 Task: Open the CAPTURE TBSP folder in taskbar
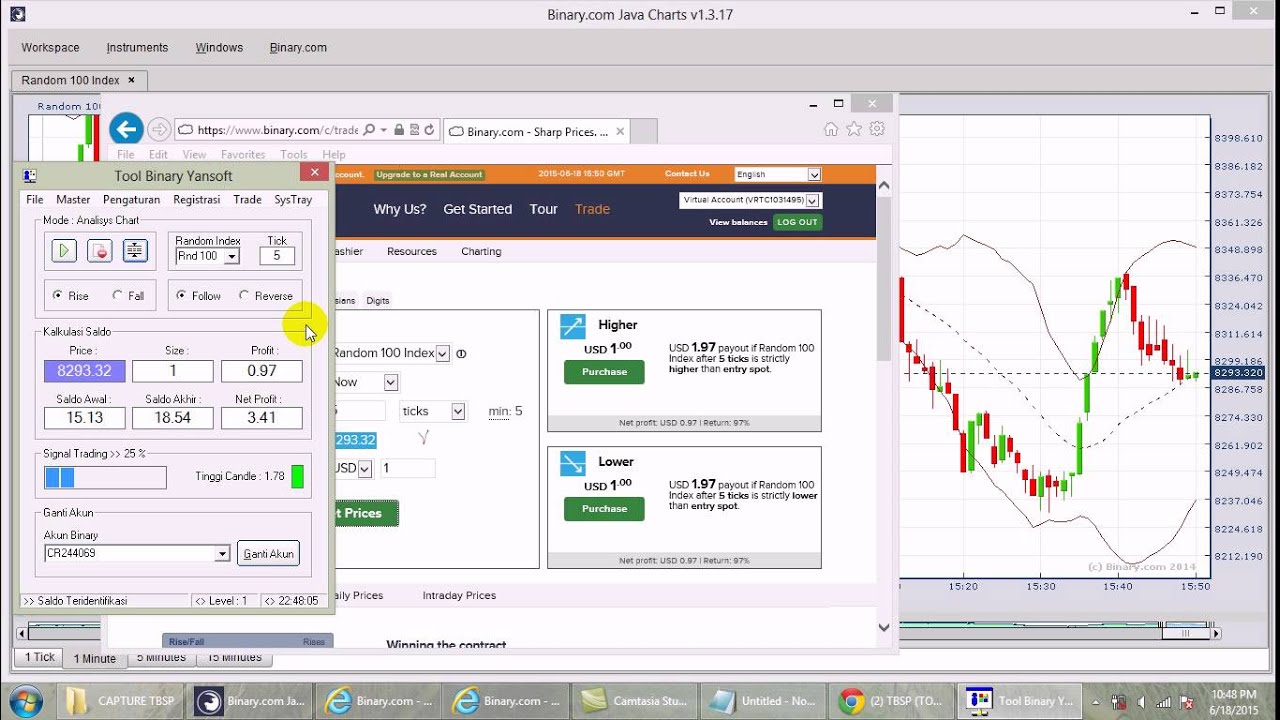click(121, 701)
